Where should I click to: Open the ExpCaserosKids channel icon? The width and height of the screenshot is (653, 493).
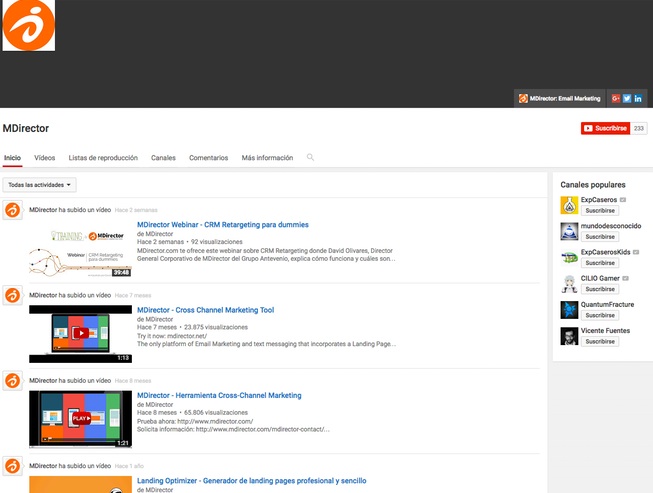point(569,258)
